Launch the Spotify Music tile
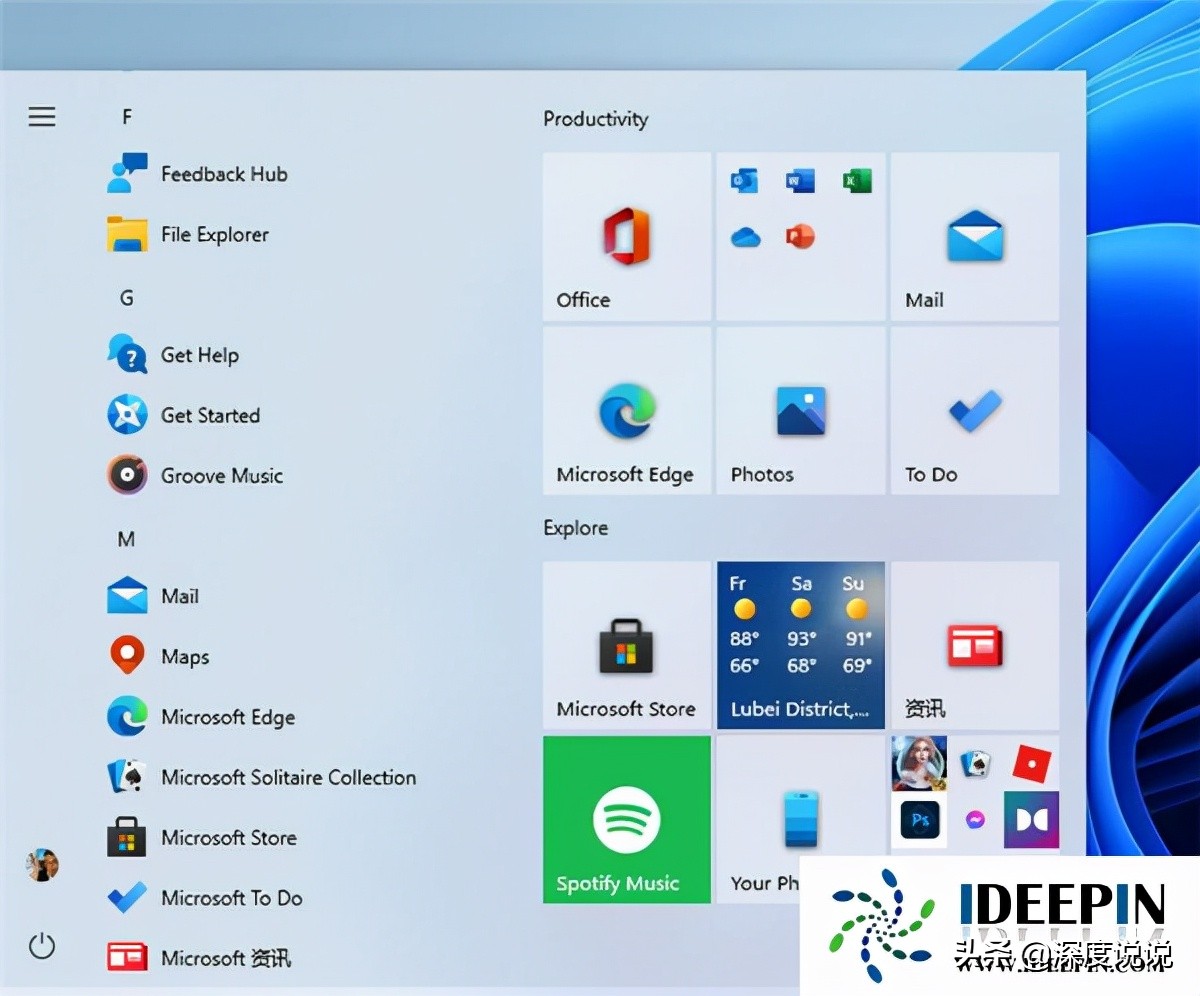 (627, 820)
